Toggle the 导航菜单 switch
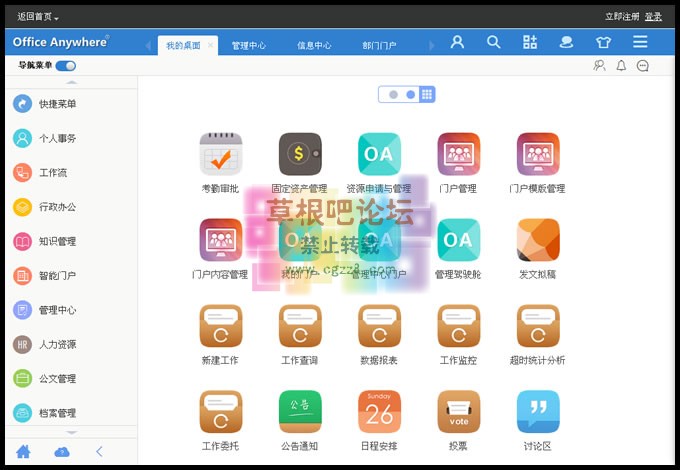This screenshot has width=680, height=470. pos(66,66)
